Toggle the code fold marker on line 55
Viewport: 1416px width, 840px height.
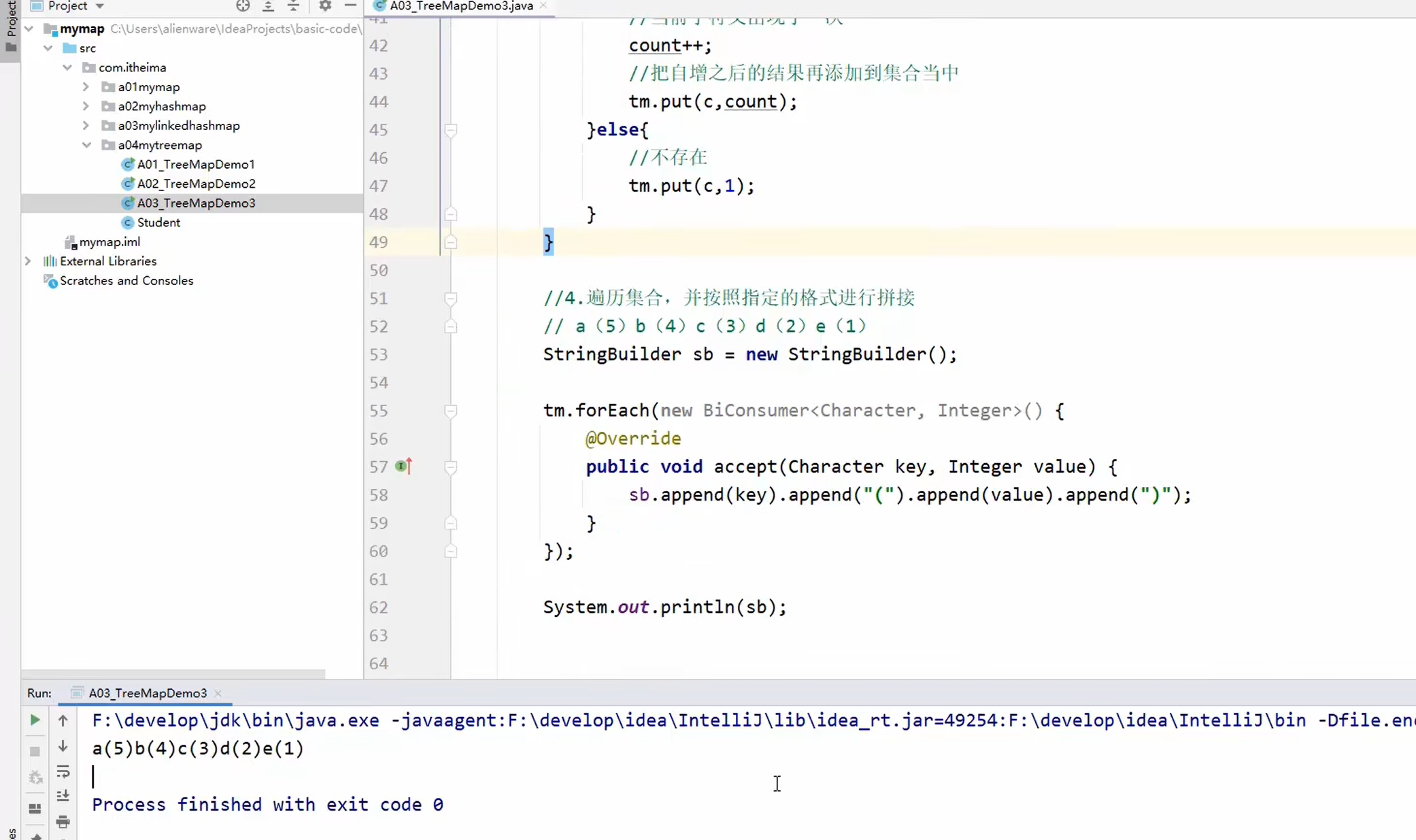451,411
